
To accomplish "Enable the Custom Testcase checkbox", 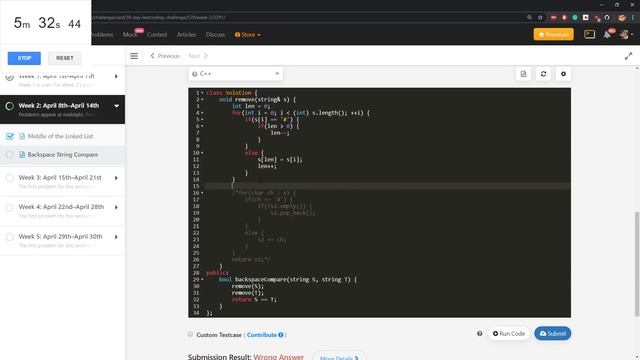I will (x=190, y=334).
